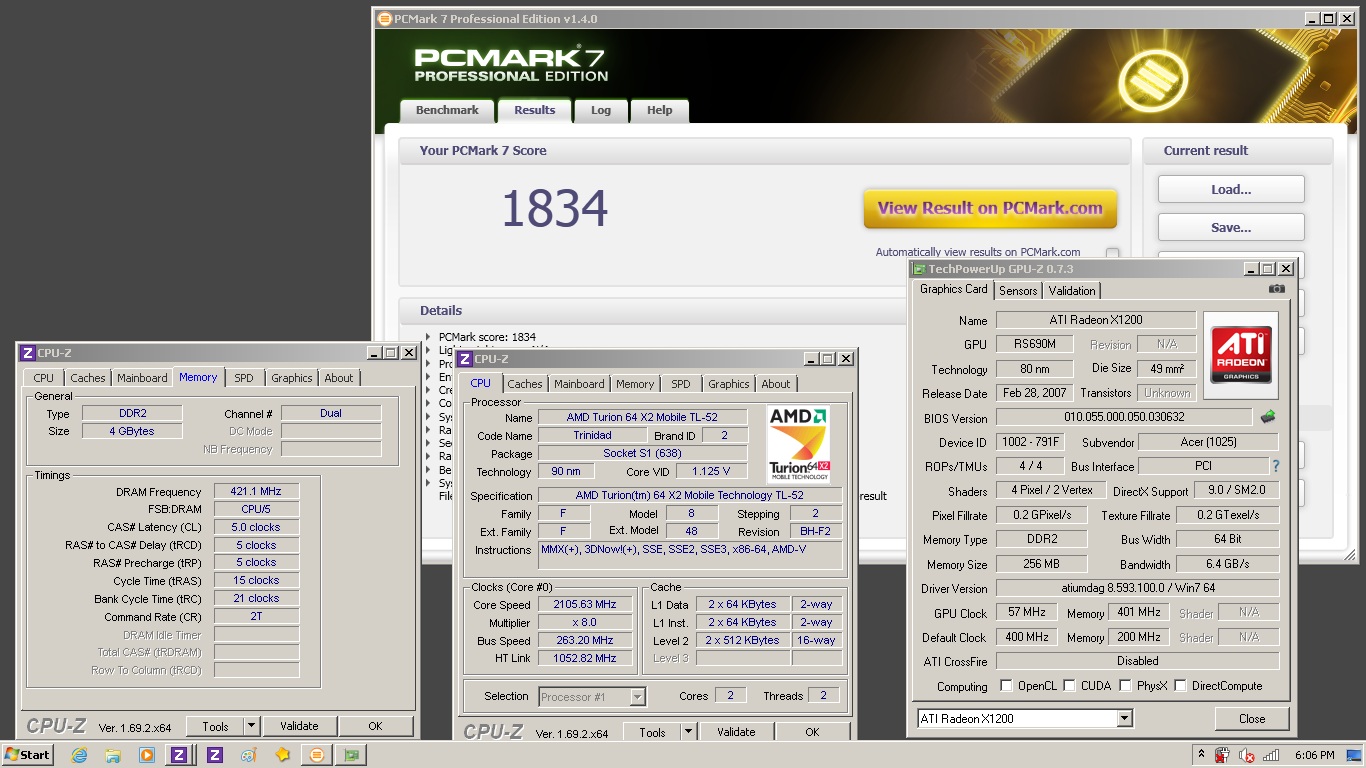Screen dimensions: 1366x768
Task: Click OK in center CPU-Z window
Action: [x=812, y=732]
